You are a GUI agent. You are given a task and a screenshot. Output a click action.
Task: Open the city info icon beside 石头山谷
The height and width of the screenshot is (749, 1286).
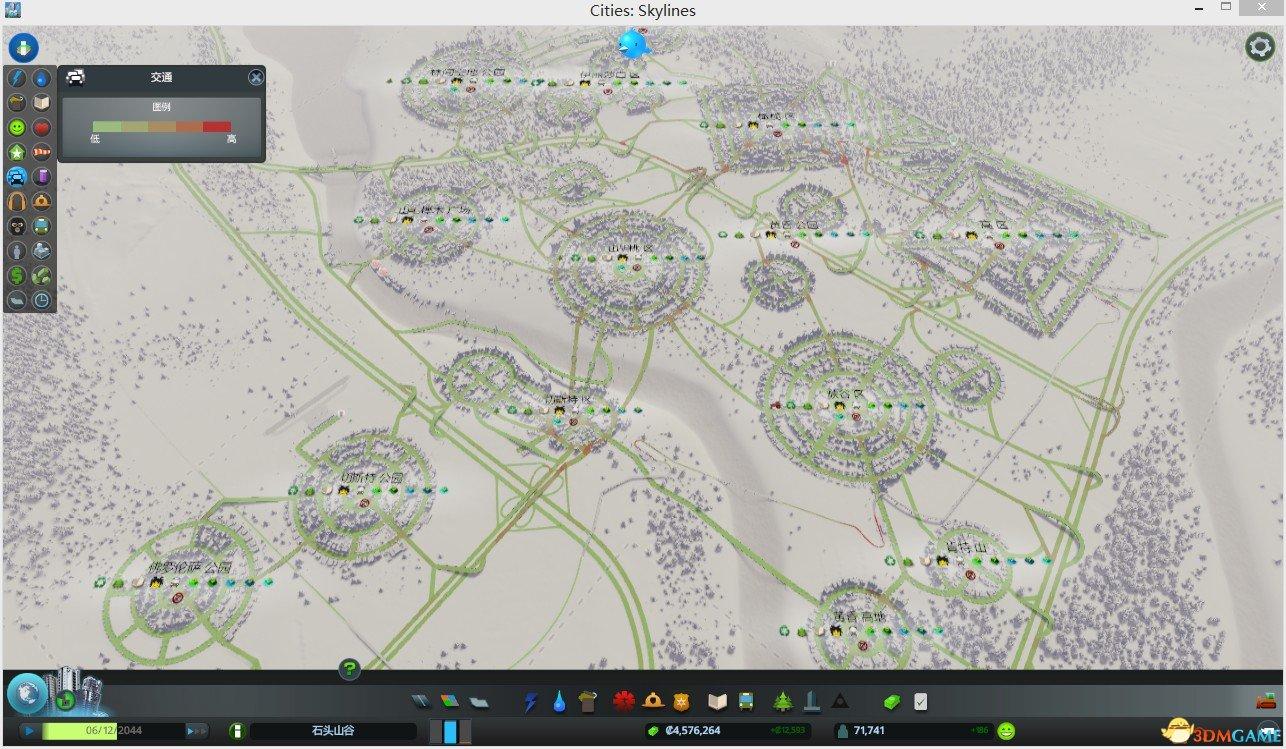click(236, 731)
